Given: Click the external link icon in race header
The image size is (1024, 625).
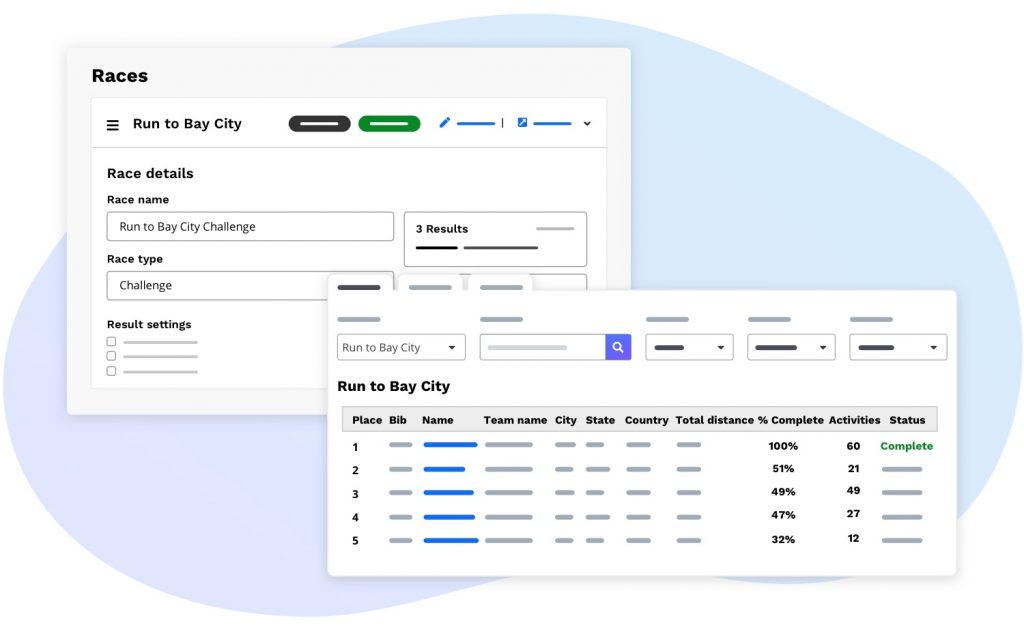Looking at the screenshot, I should [x=522, y=123].
